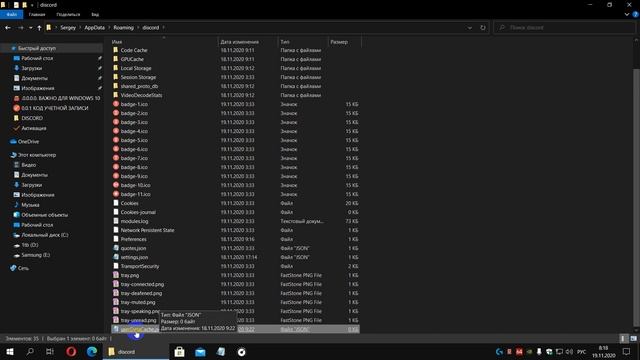
Task: Select AppData in the address path
Action: click(x=95, y=28)
